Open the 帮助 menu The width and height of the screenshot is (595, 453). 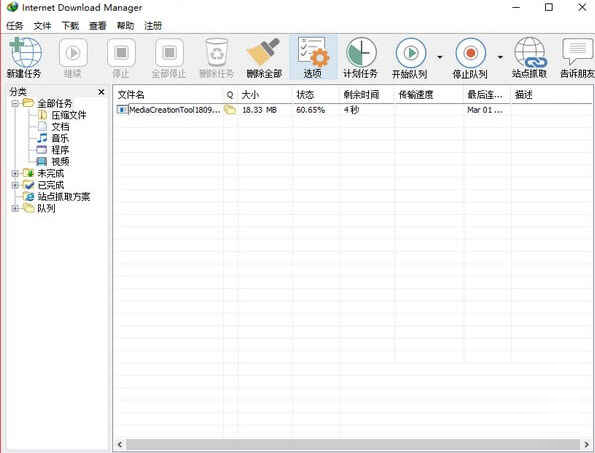click(x=125, y=26)
